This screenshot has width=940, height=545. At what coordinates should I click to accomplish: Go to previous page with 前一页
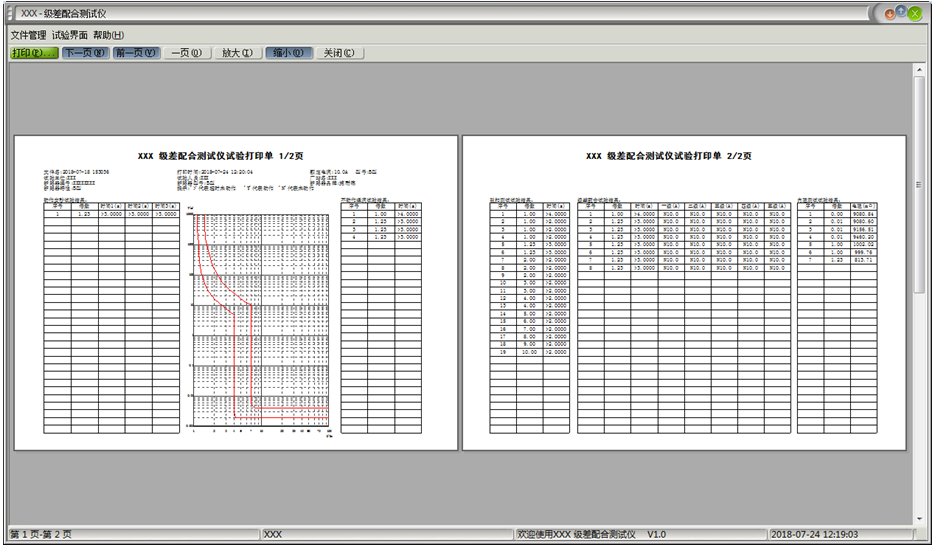point(135,53)
